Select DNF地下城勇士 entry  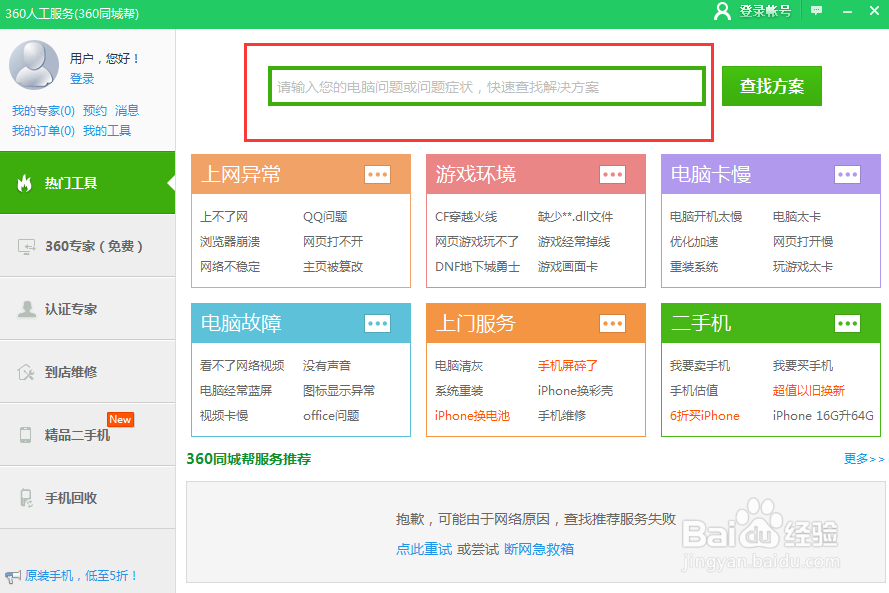pyautogui.click(x=477, y=266)
